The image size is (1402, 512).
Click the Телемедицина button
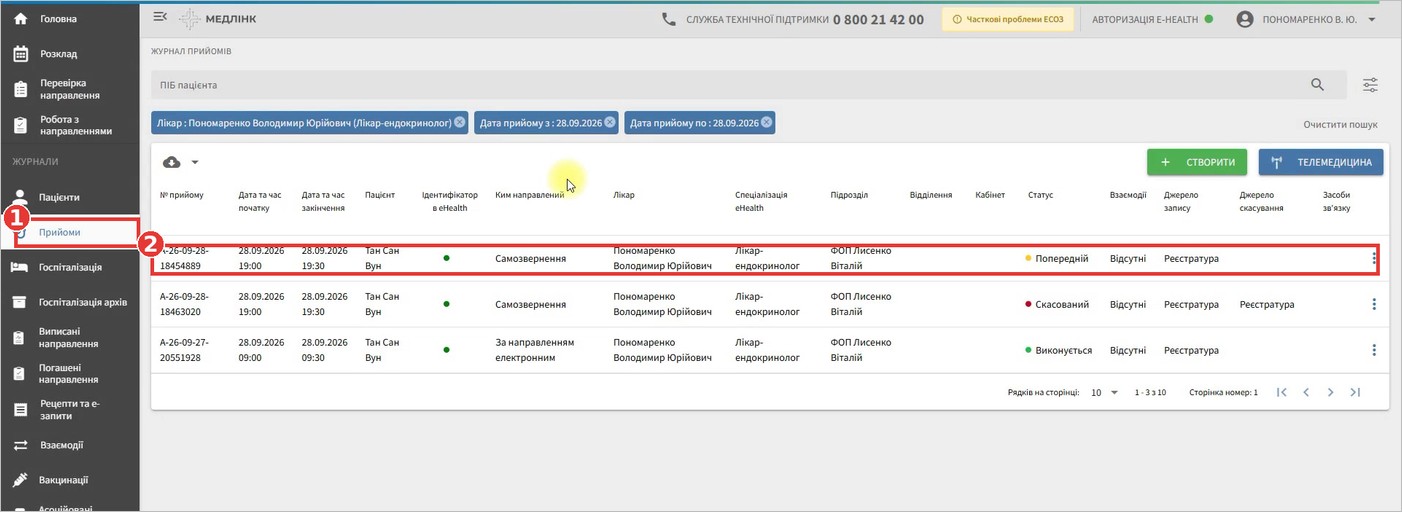tap(1321, 162)
